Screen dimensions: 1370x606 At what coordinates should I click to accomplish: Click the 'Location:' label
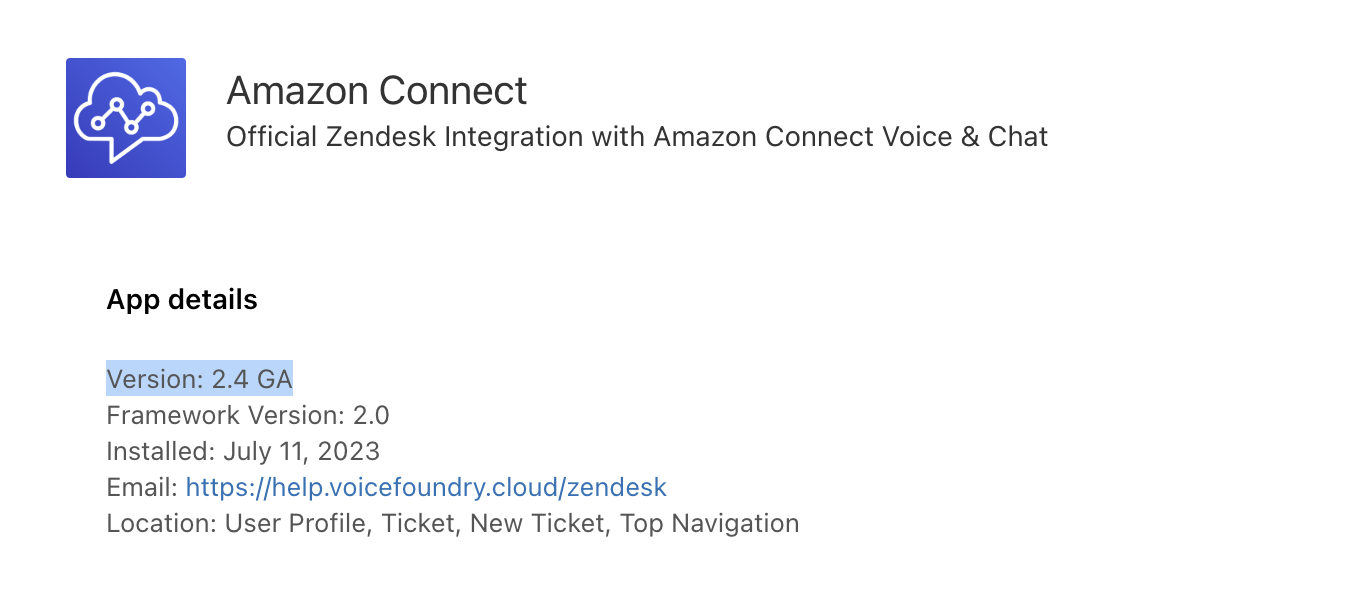click(162, 523)
